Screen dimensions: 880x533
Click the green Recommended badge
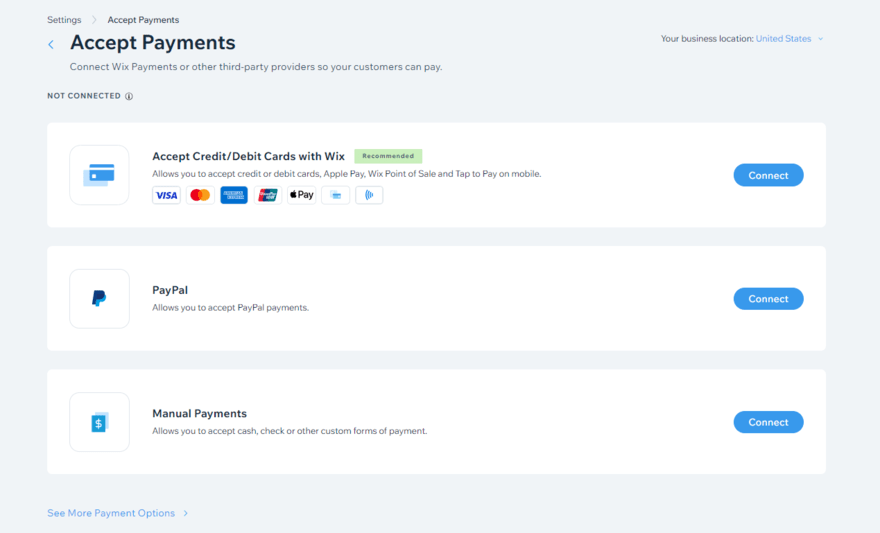point(388,156)
